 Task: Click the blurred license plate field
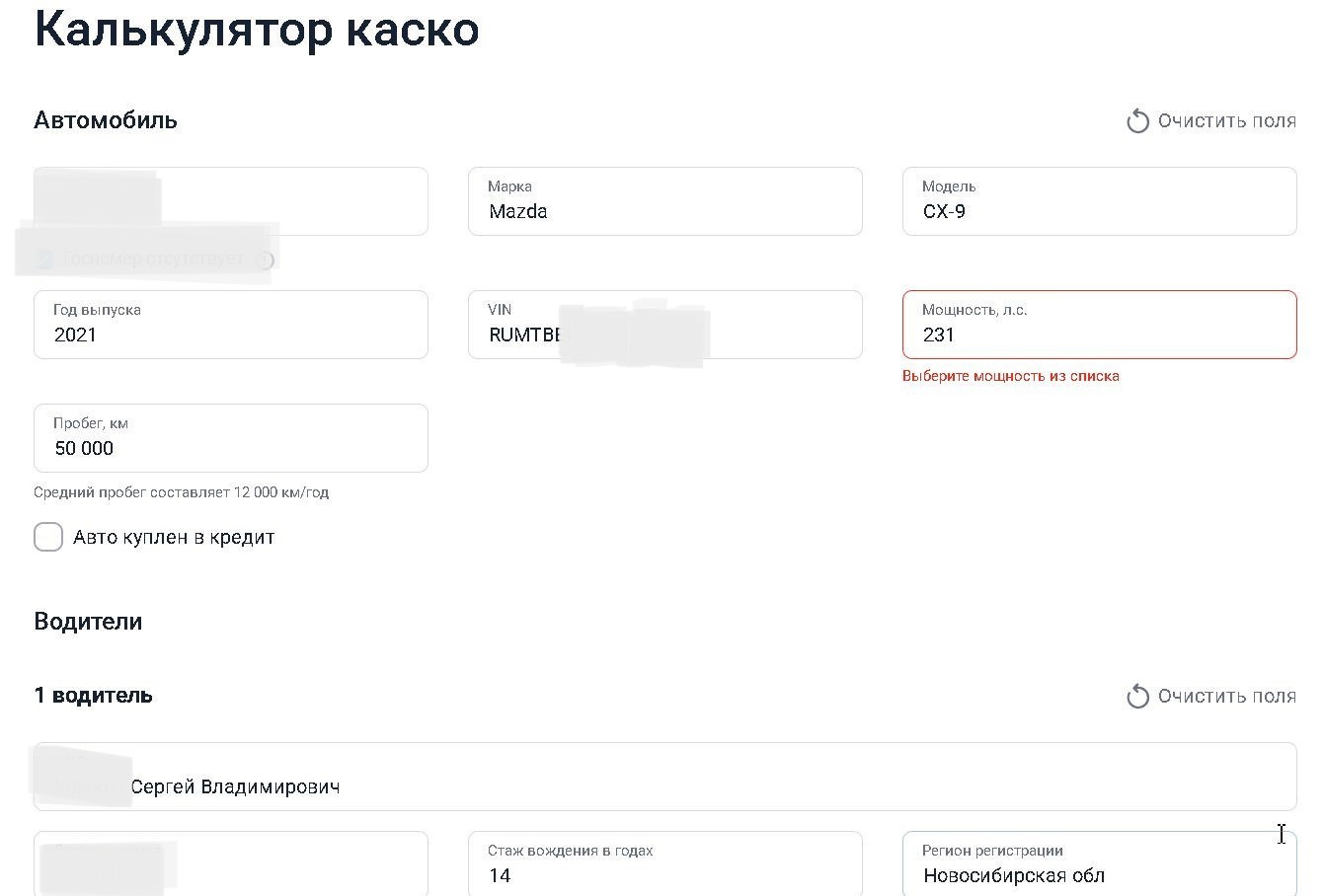230,201
